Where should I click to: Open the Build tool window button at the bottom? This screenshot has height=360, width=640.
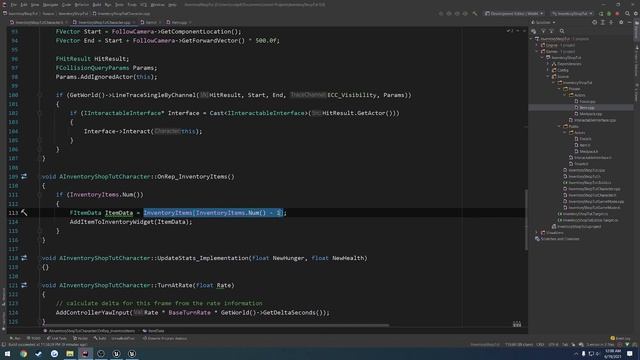[100, 338]
